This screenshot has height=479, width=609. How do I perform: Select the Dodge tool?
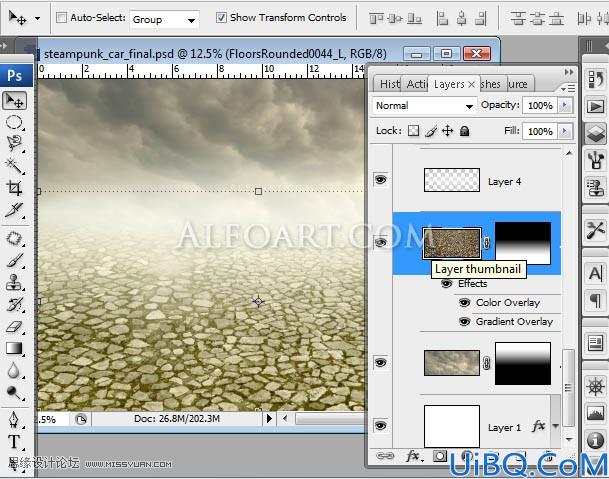(x=14, y=393)
